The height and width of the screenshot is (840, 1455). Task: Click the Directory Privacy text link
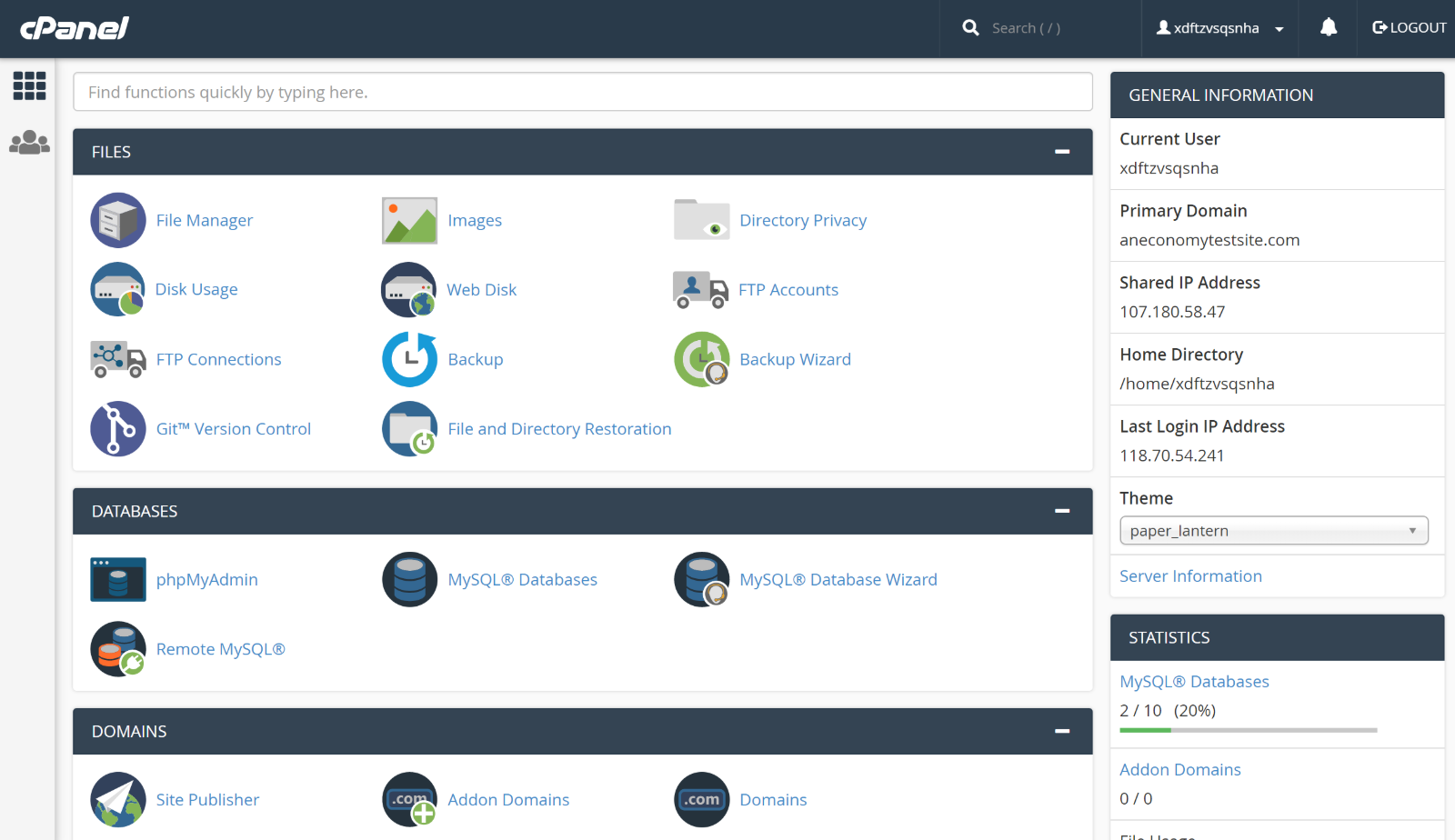coord(803,220)
